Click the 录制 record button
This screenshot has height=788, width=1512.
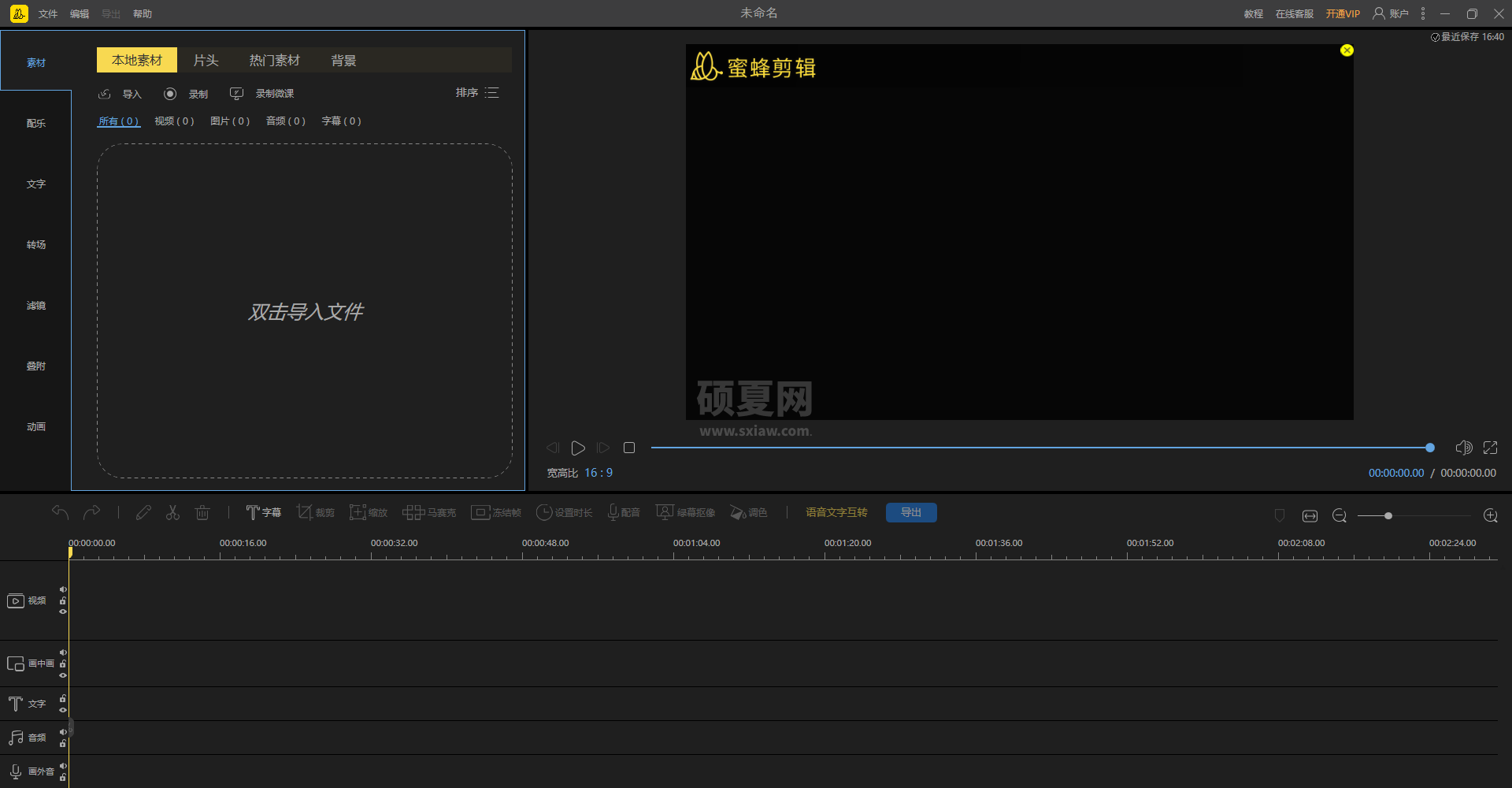pyautogui.click(x=186, y=94)
